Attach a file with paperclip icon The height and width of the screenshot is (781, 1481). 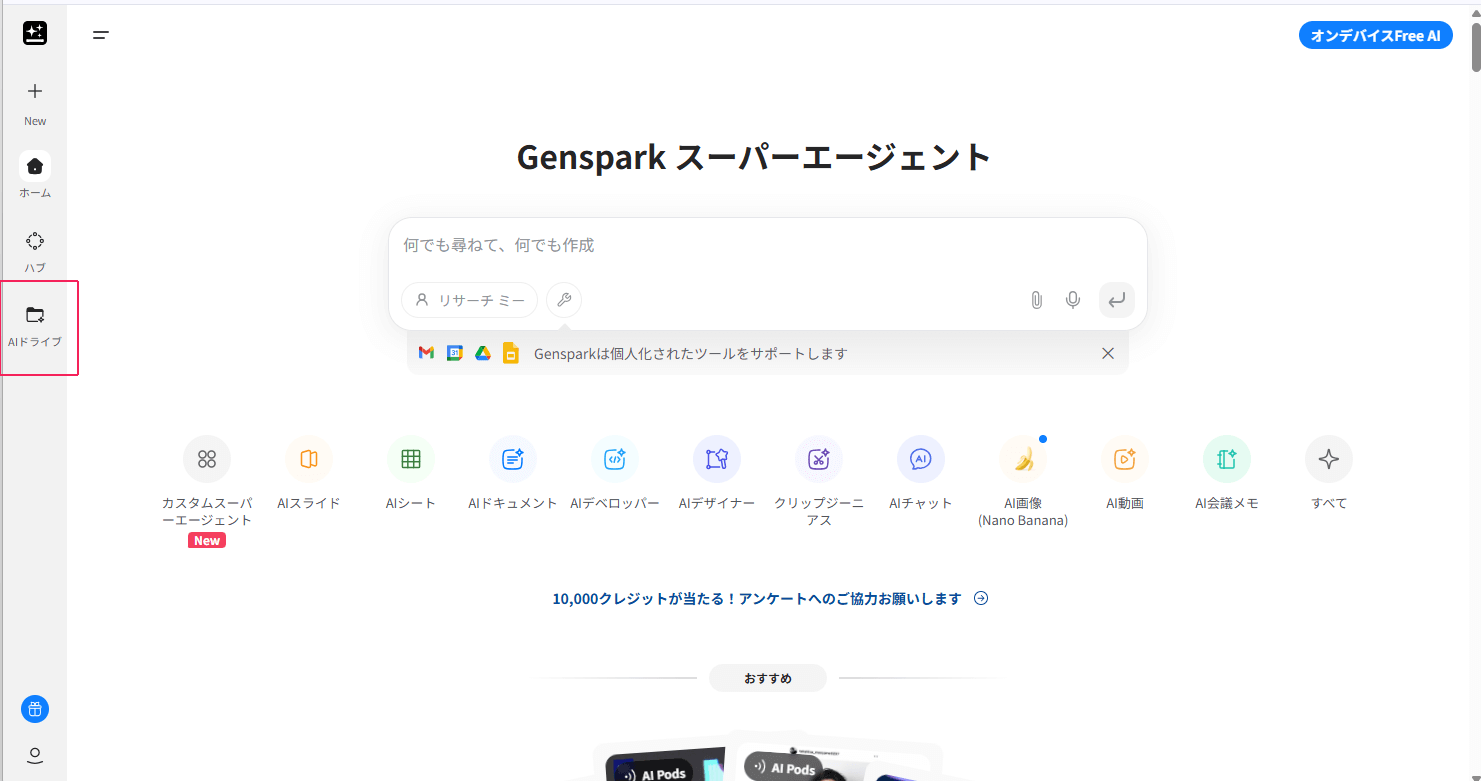(x=1037, y=300)
